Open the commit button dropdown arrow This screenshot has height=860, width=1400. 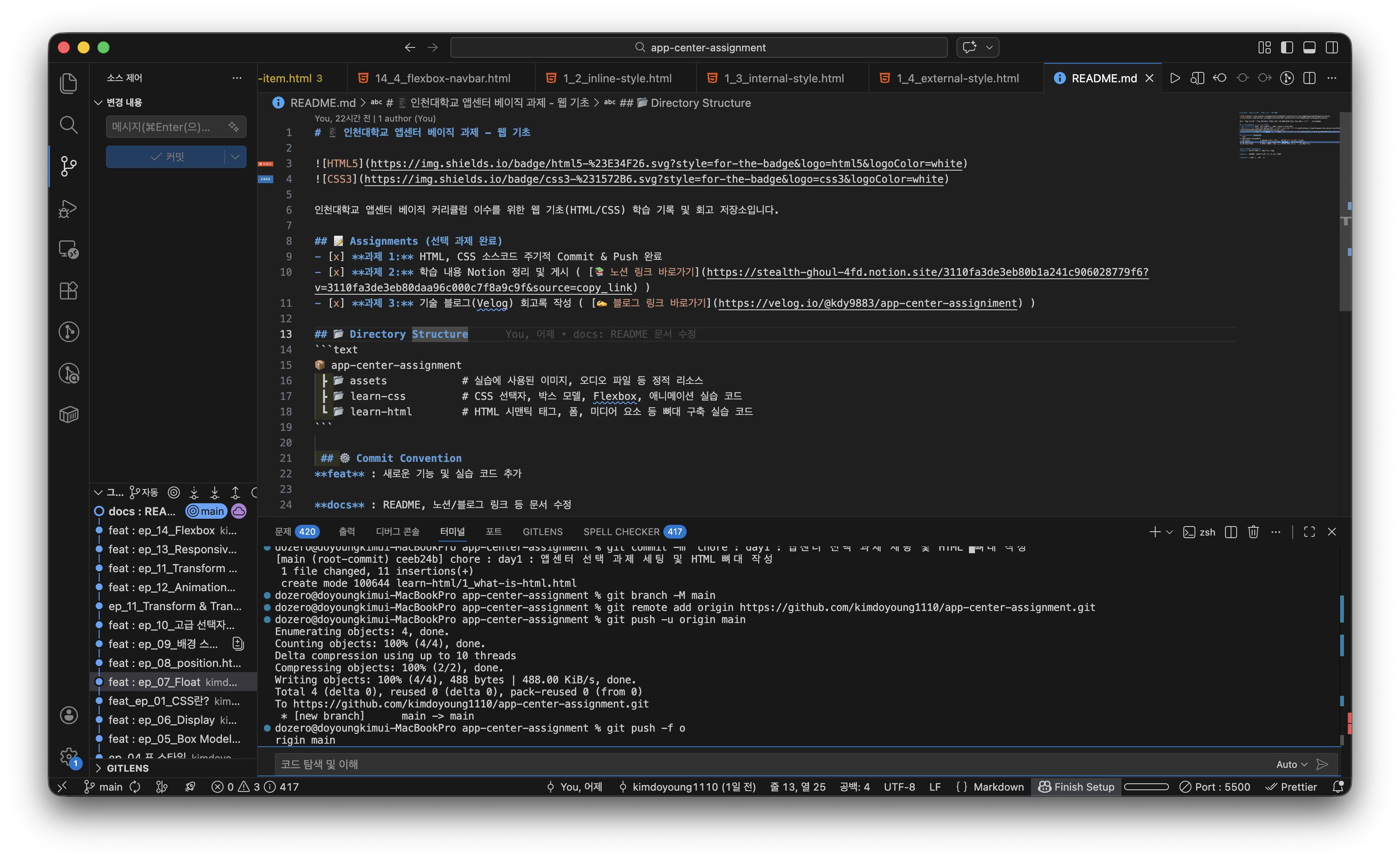pyautogui.click(x=235, y=157)
